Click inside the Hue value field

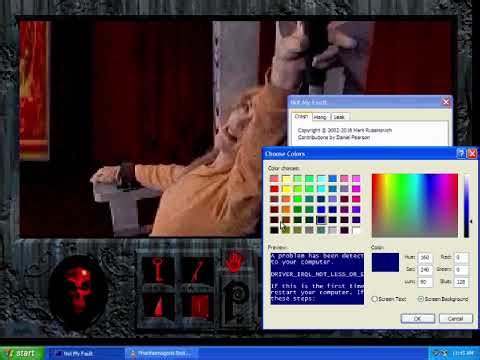[425, 257]
